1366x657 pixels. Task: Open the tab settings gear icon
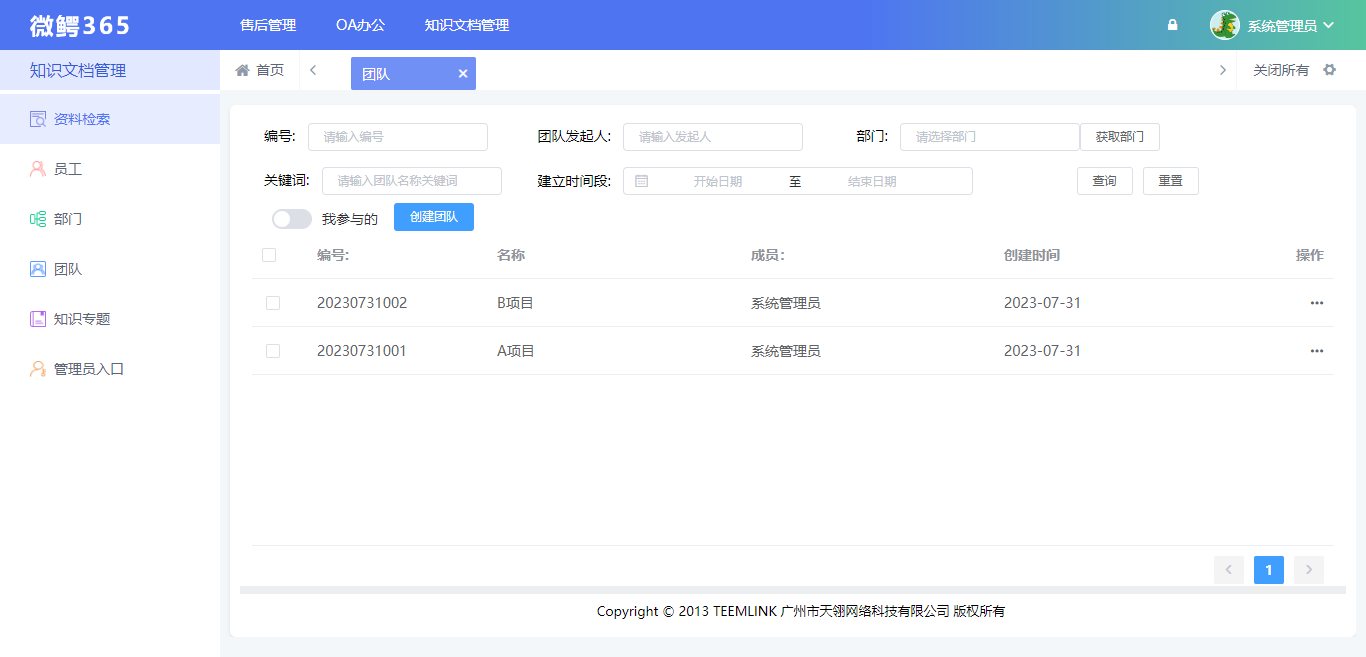click(x=1330, y=70)
